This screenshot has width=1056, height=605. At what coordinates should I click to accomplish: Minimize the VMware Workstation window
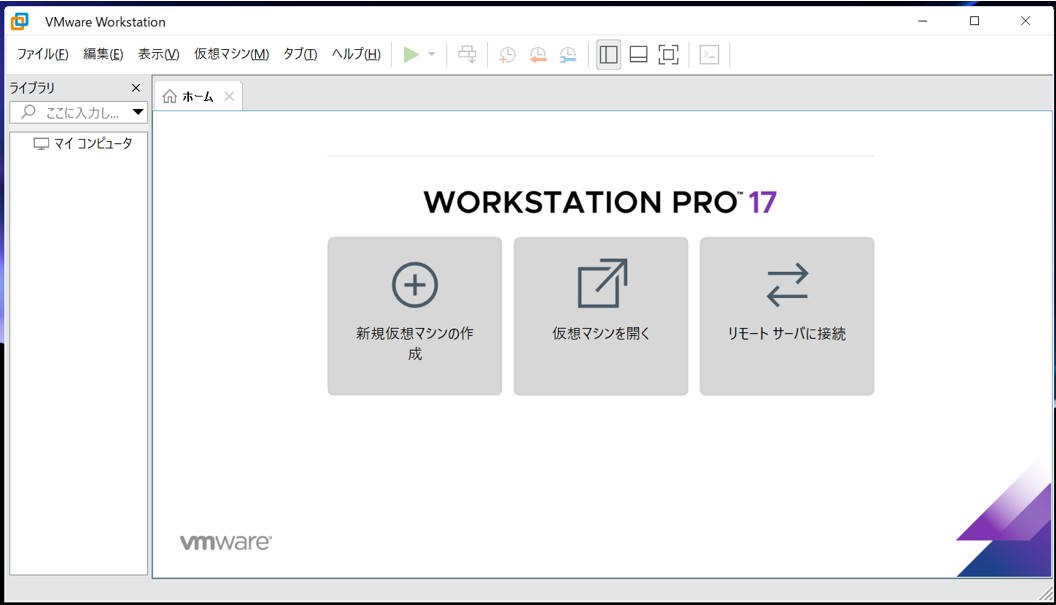923,21
